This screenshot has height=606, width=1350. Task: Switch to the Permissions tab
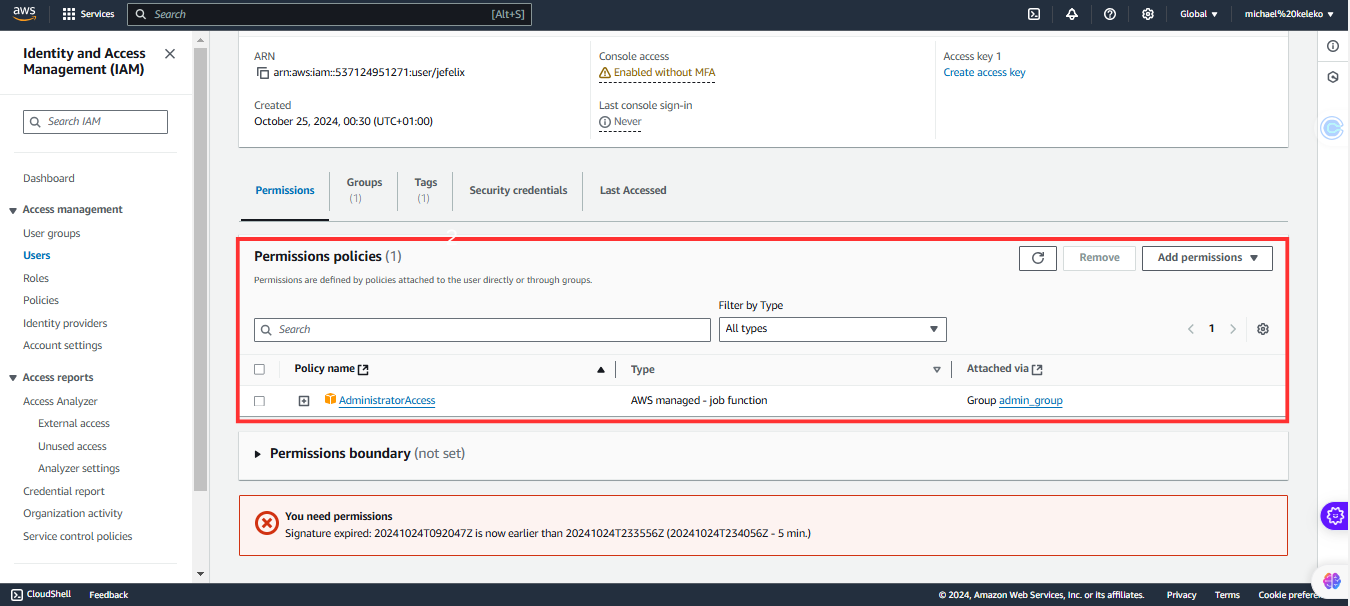pos(285,190)
